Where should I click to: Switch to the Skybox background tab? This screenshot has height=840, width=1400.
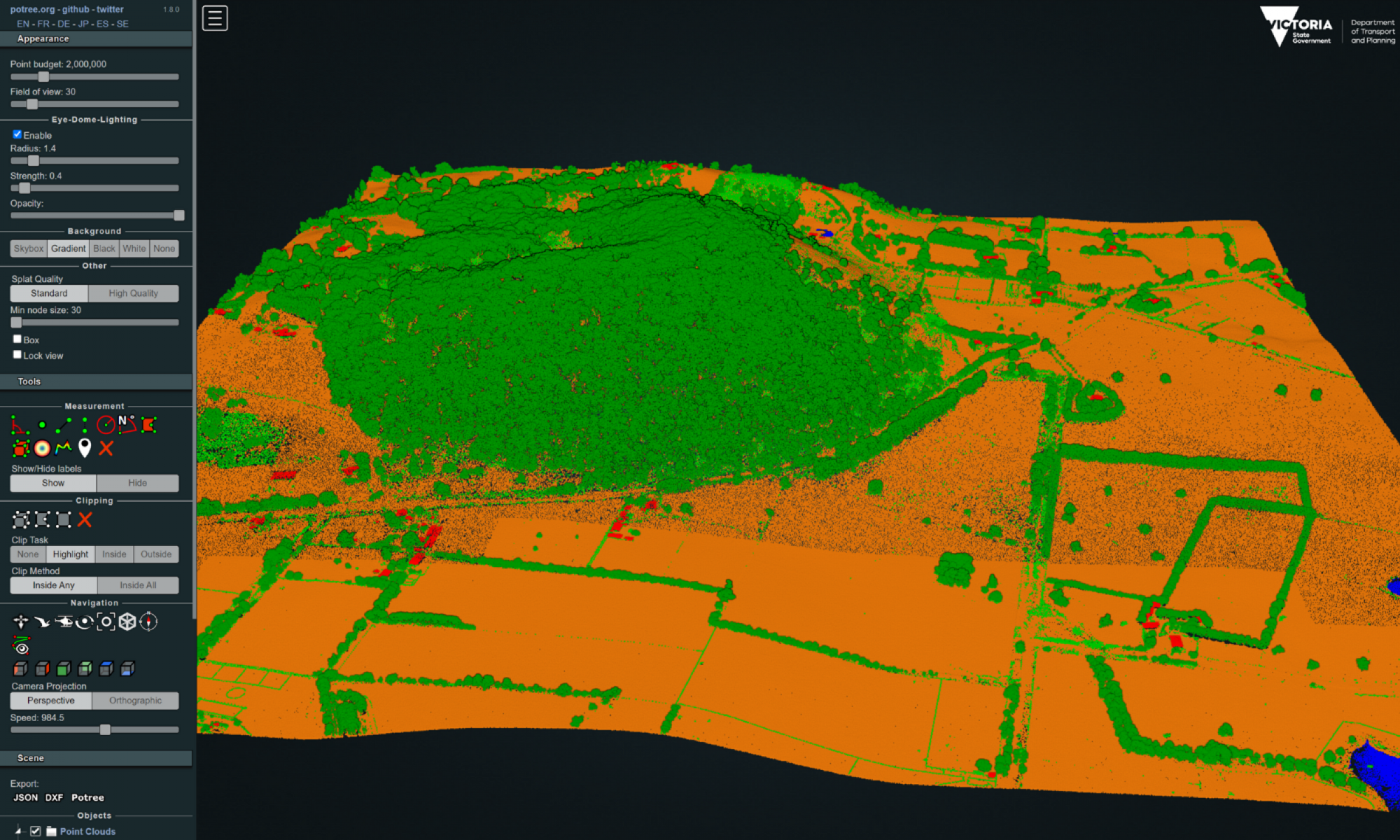[27, 249]
